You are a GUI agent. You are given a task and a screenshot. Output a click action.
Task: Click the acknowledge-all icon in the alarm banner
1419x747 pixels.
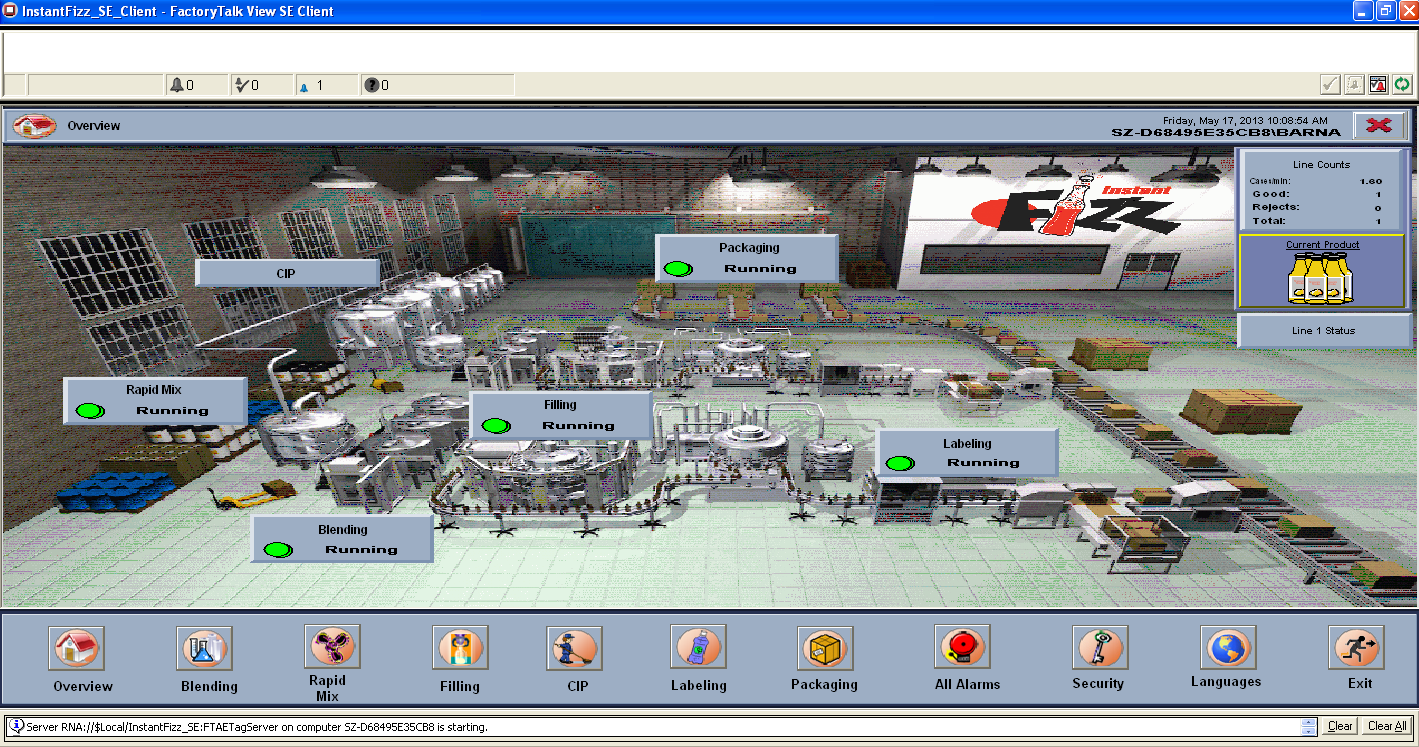pos(1354,85)
